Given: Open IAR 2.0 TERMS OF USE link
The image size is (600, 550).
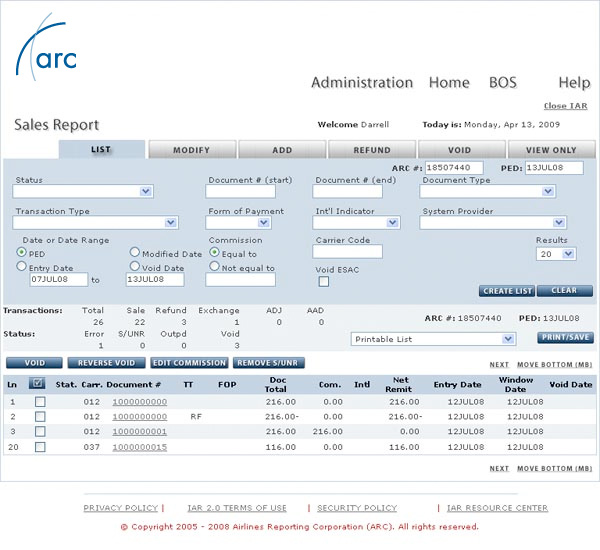Looking at the screenshot, I should click(237, 508).
